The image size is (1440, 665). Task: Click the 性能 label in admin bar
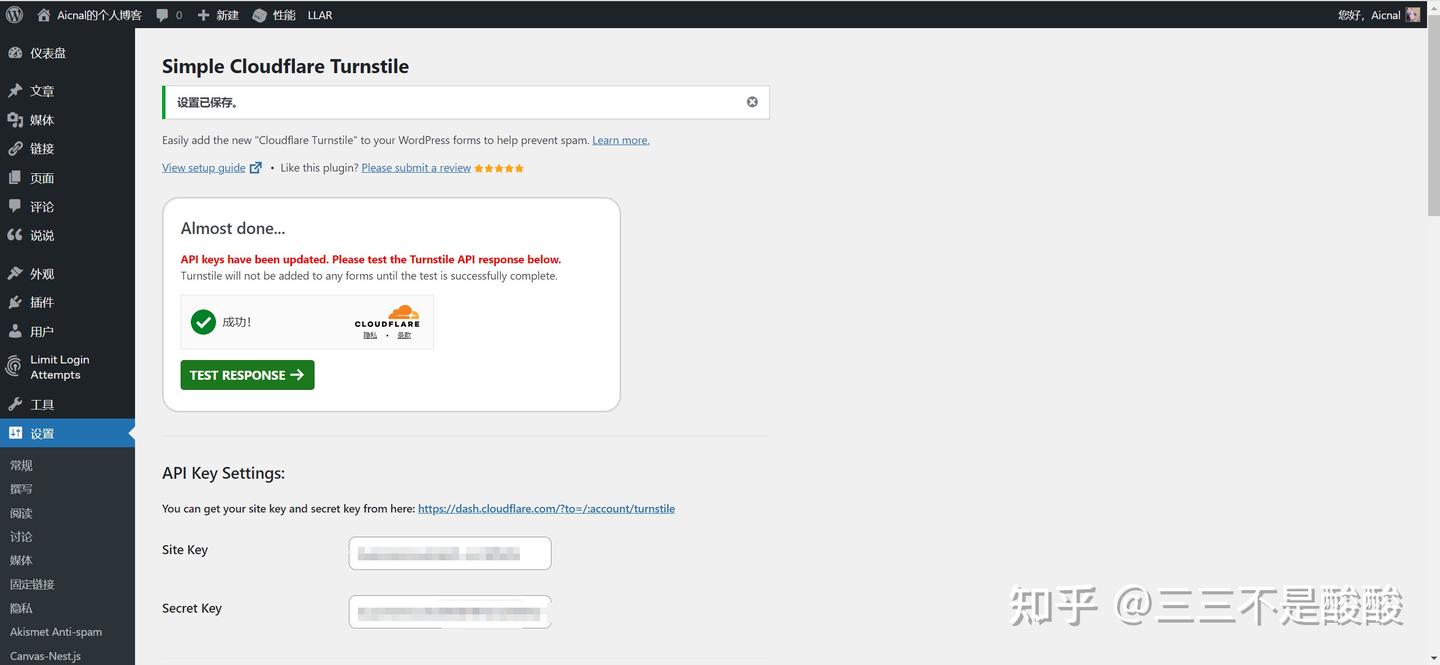[x=284, y=15]
